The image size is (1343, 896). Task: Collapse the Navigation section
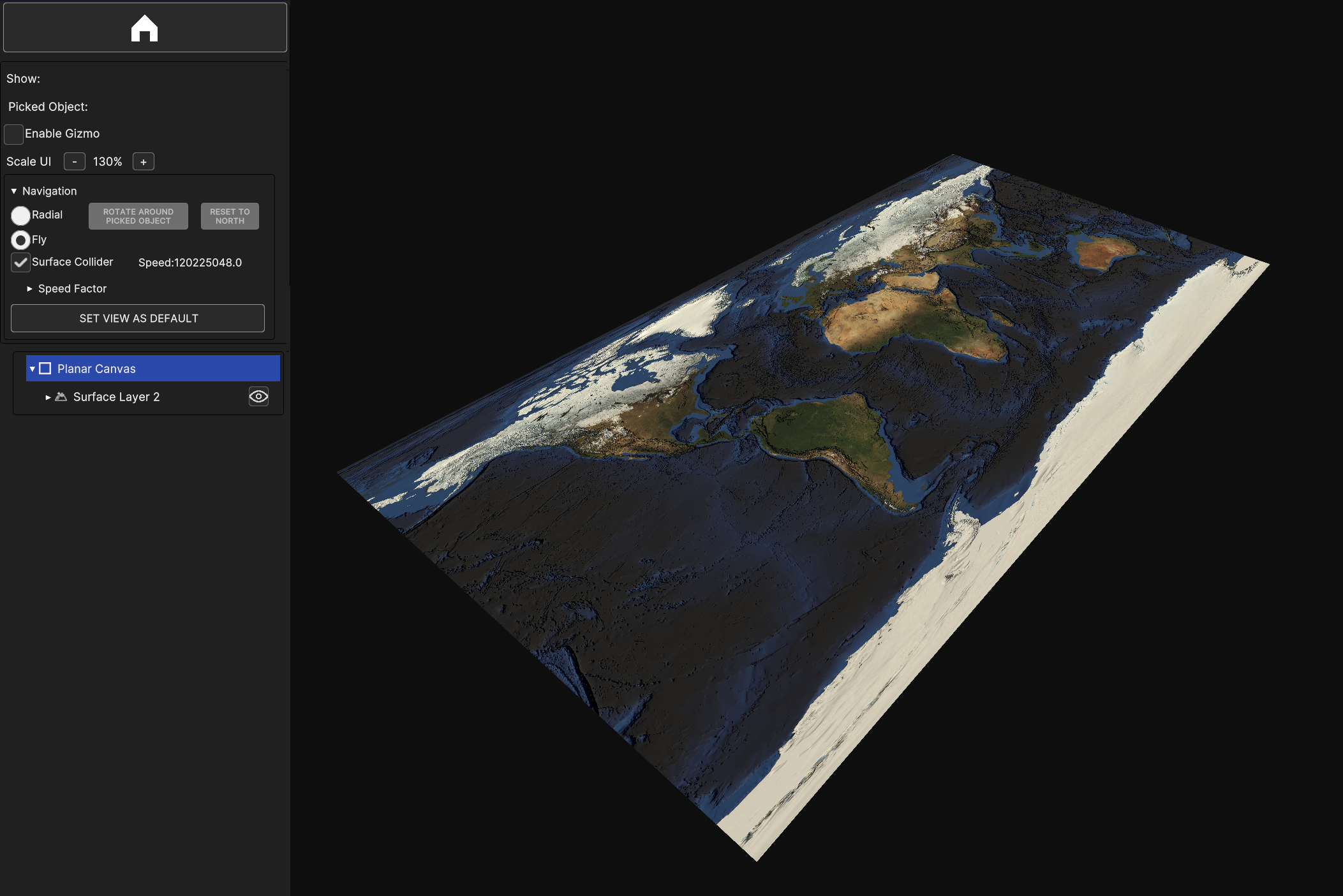click(14, 191)
